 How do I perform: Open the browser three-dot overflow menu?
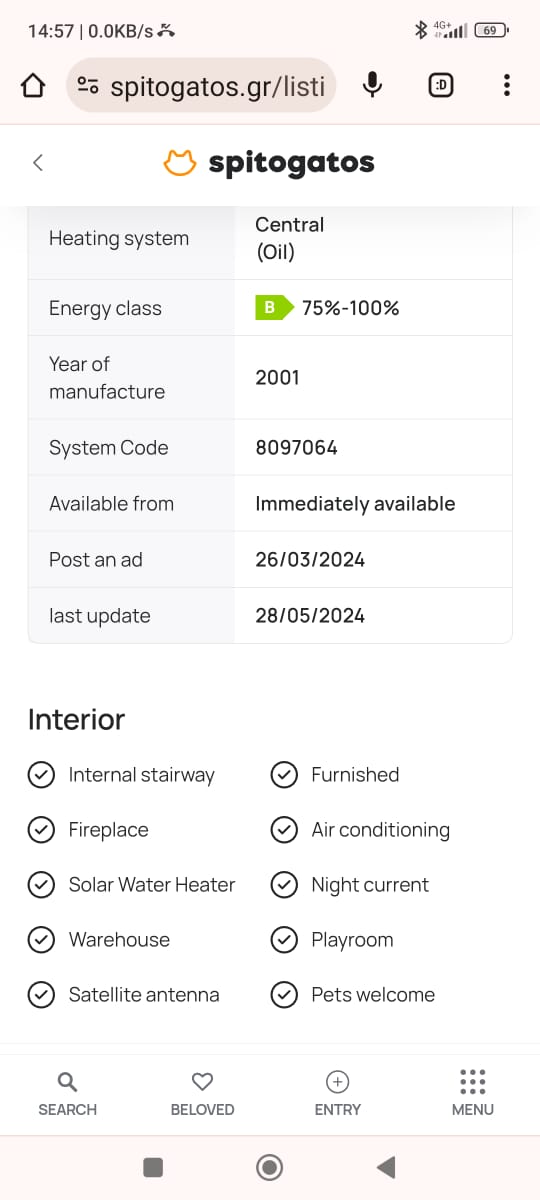tap(507, 86)
